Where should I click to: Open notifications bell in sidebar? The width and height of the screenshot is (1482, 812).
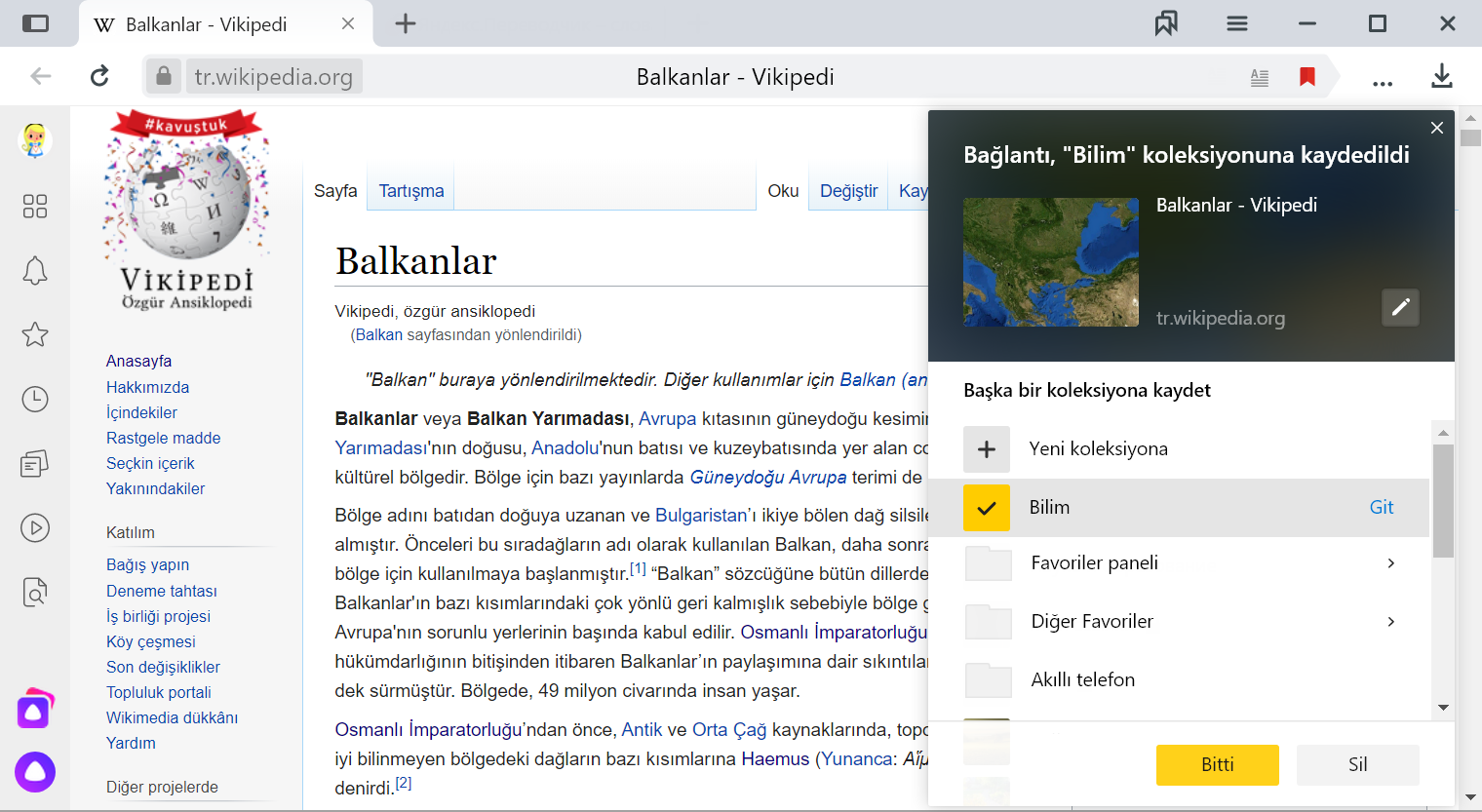click(x=35, y=271)
